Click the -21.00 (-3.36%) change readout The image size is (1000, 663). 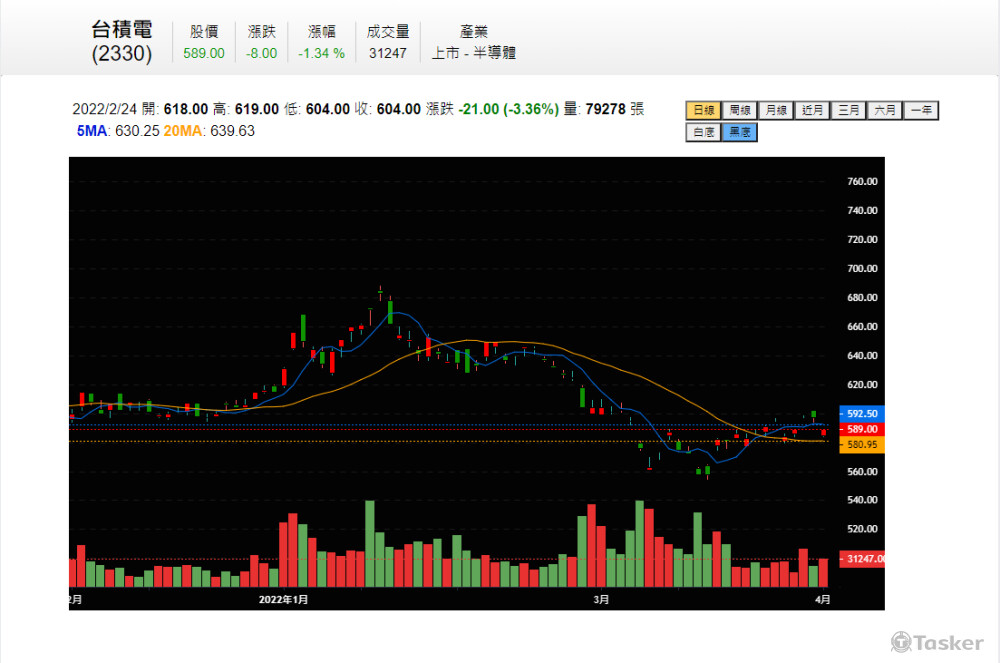tap(509, 109)
